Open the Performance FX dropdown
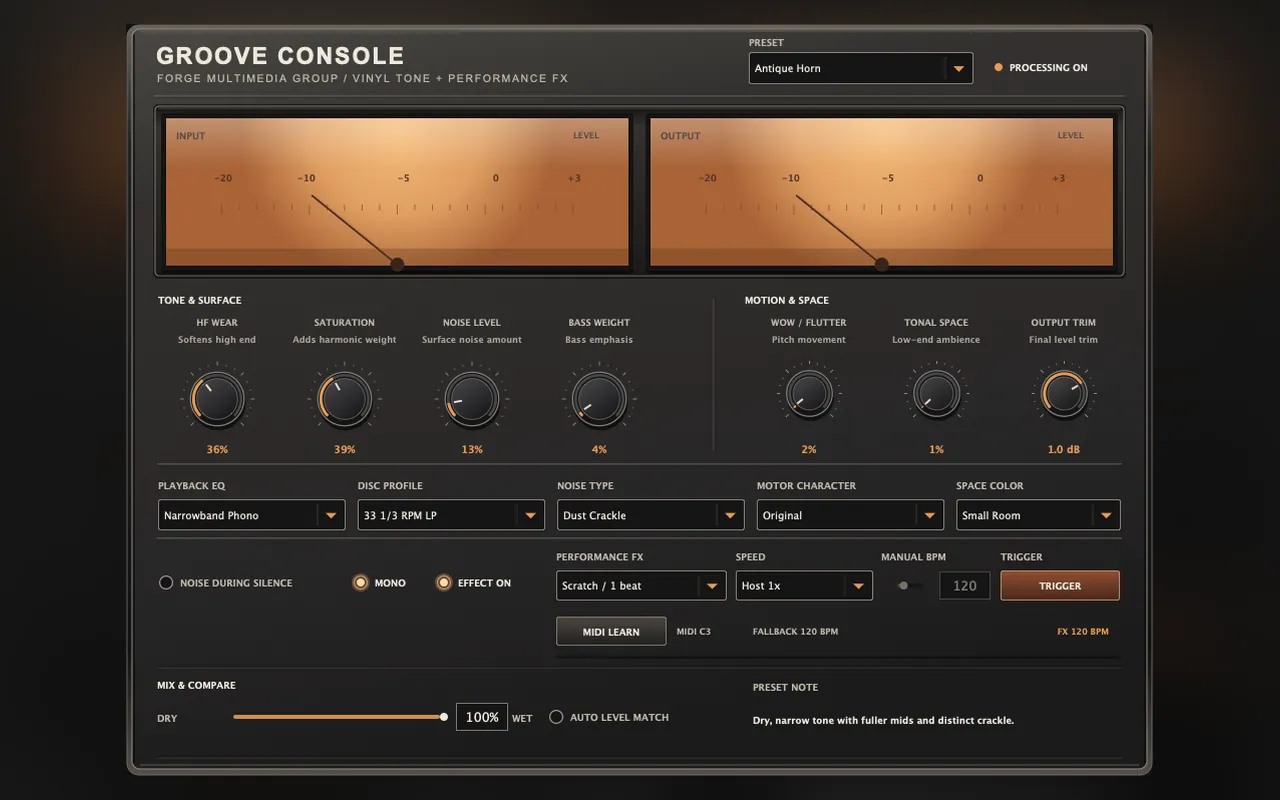This screenshot has height=800, width=1280. point(641,585)
